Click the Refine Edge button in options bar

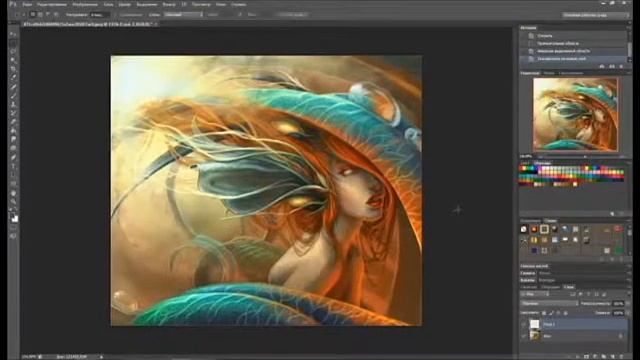coord(291,14)
